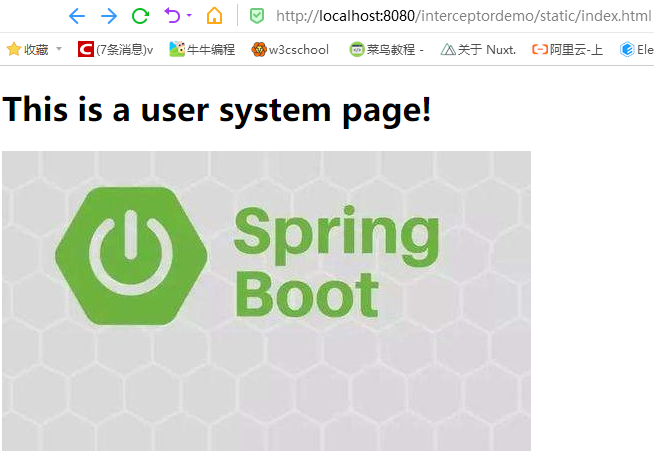Viewport: 654px width, 460px height.
Task: Click the 'This is a user system page!' heading
Action: coord(217,109)
